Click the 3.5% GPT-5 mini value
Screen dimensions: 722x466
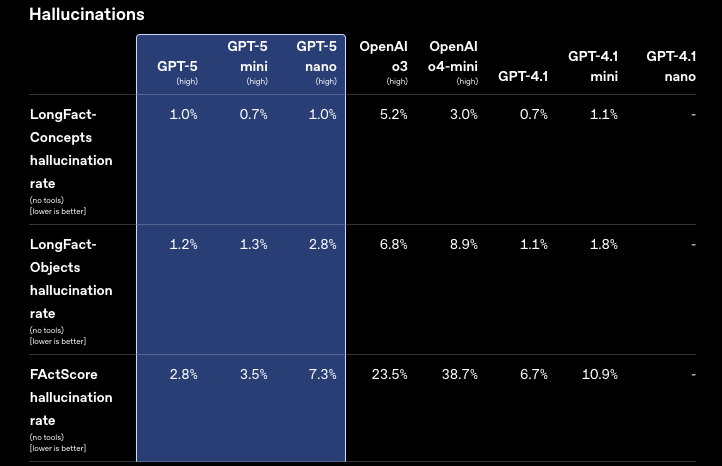tap(253, 374)
